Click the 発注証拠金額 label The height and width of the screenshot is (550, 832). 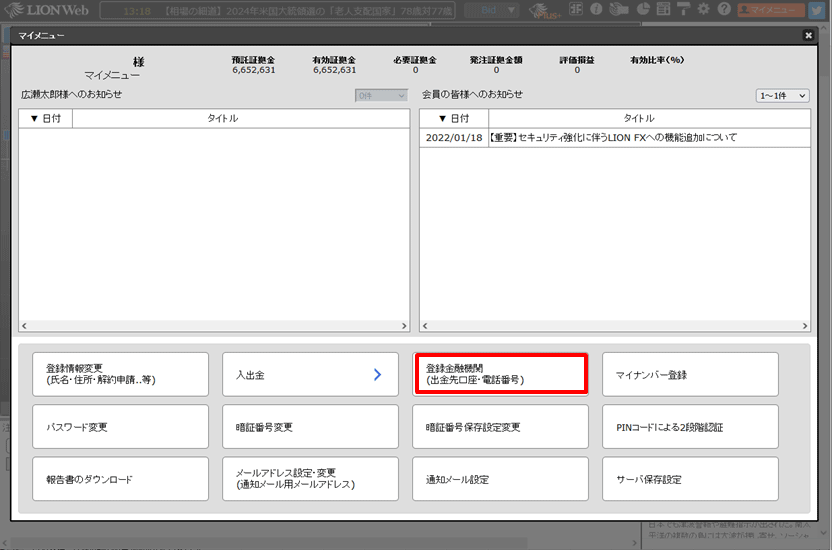pos(496,60)
